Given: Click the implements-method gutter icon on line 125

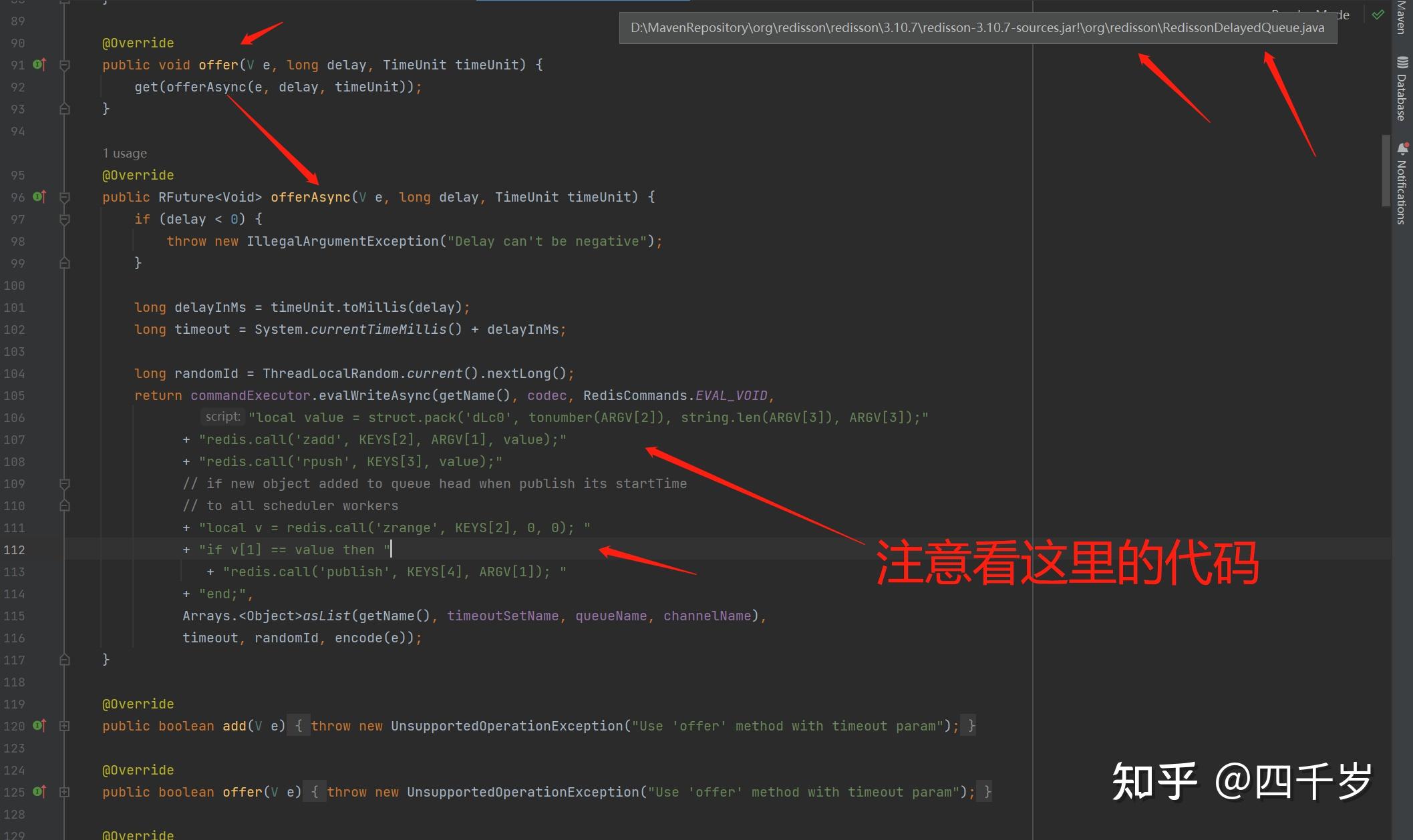Looking at the screenshot, I should [x=39, y=792].
